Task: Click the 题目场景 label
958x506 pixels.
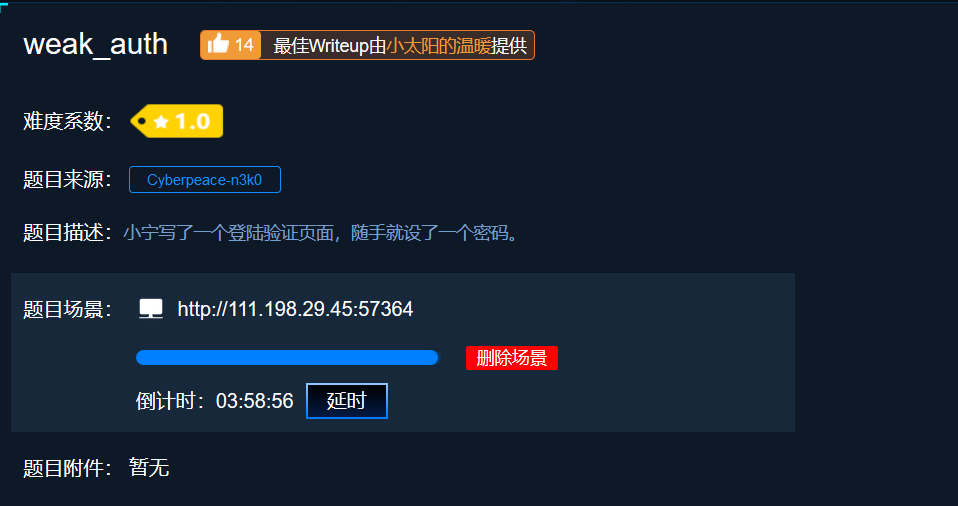Action: pos(67,309)
